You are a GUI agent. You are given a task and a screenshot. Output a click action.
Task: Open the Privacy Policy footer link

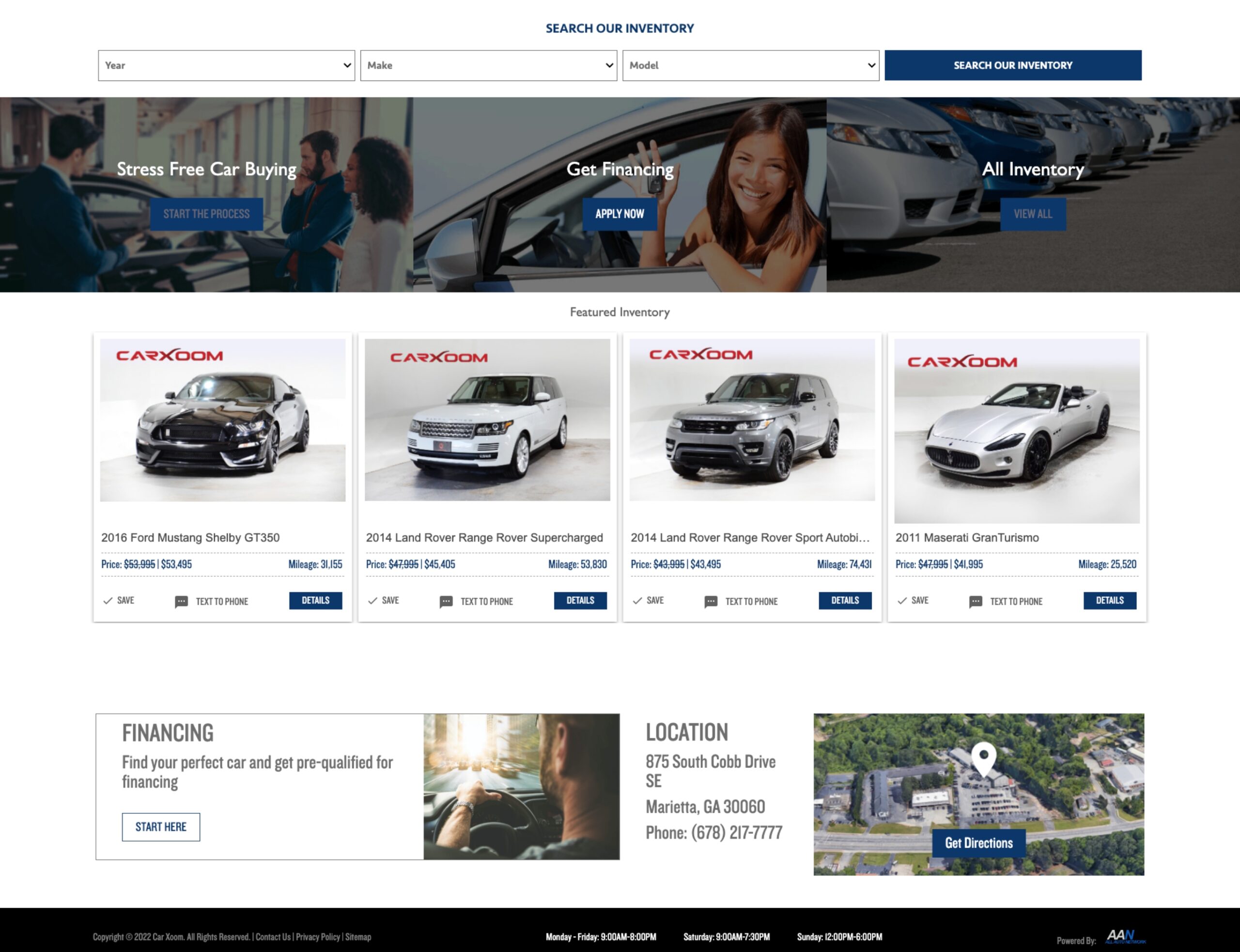318,936
